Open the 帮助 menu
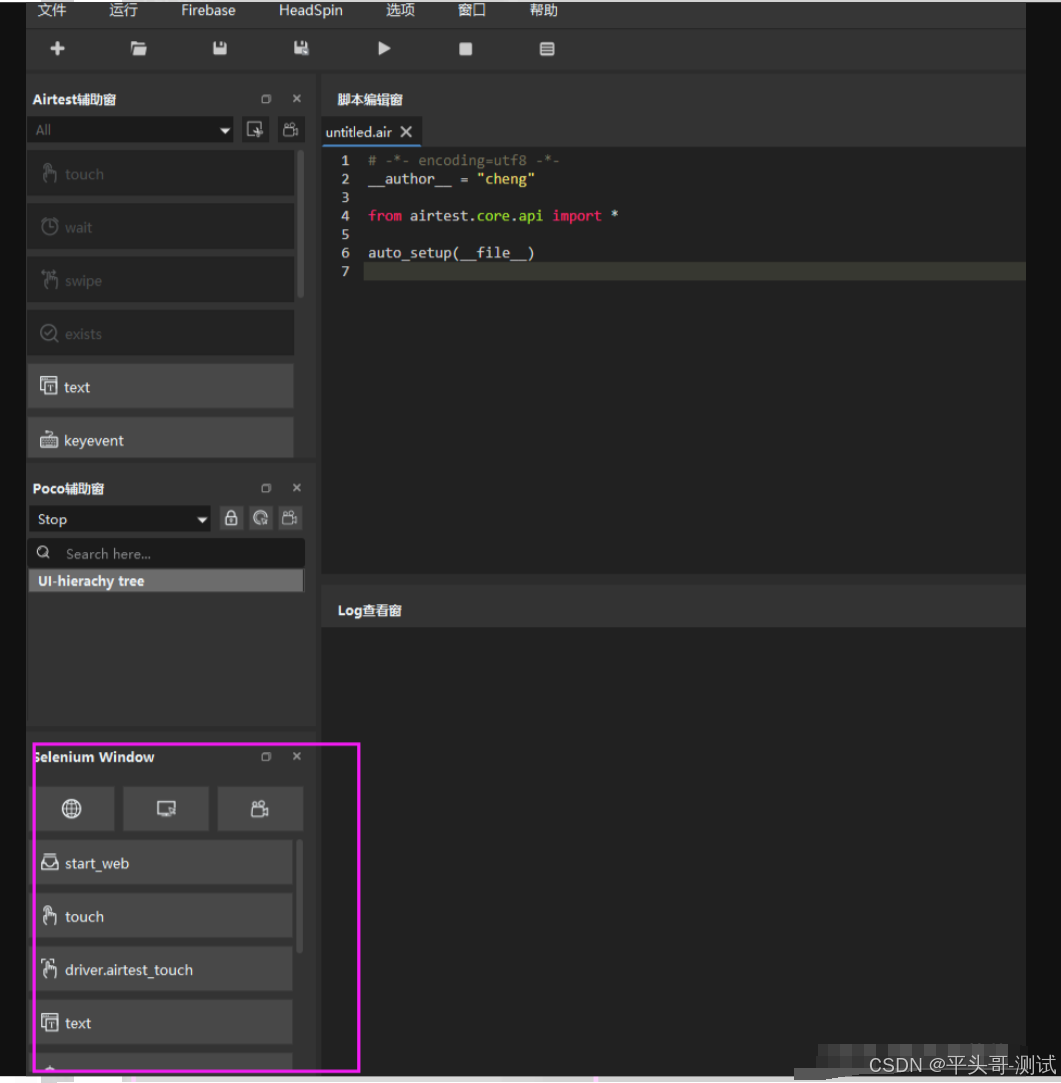 click(544, 10)
